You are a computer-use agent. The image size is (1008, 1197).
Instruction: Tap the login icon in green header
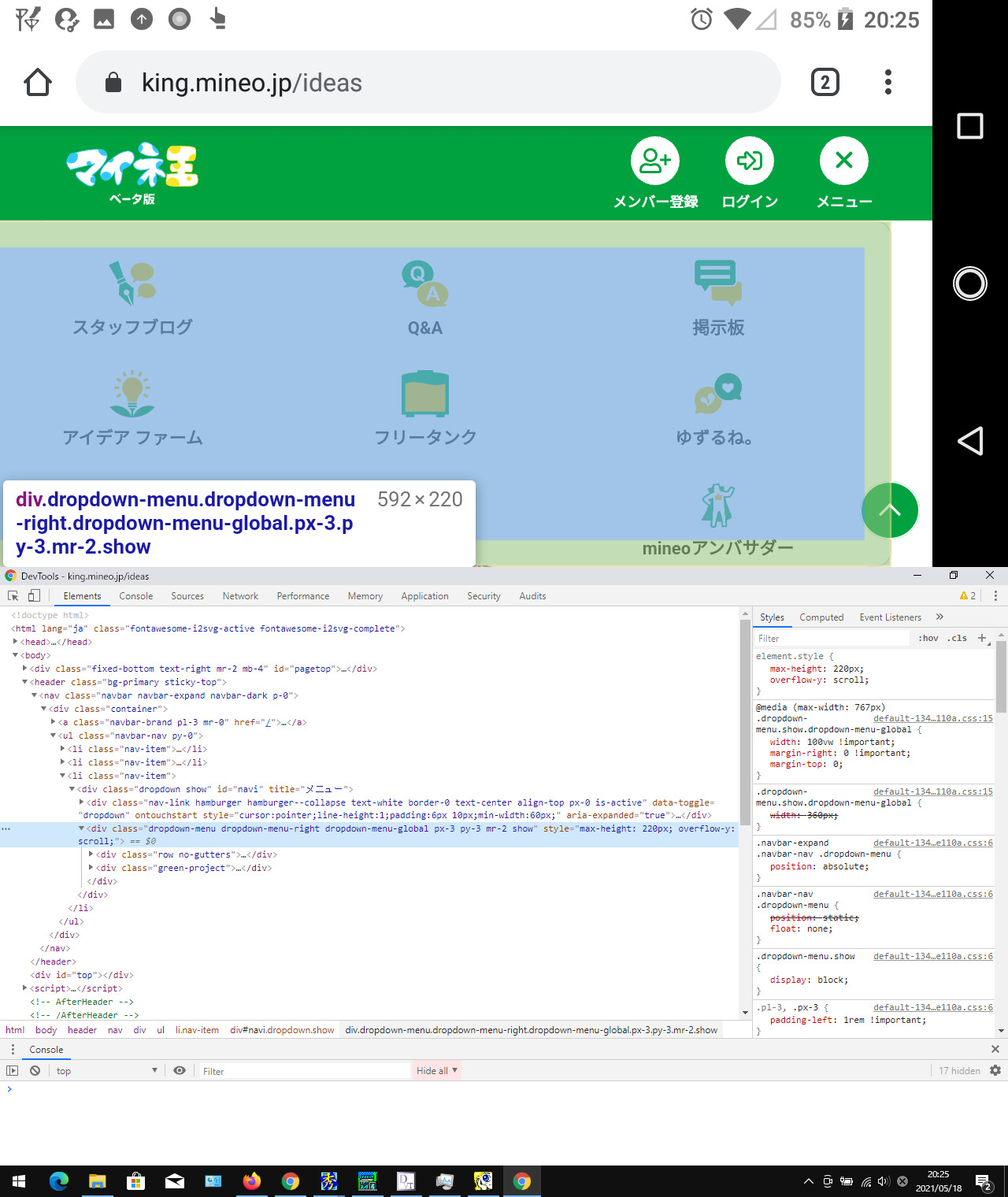click(750, 161)
